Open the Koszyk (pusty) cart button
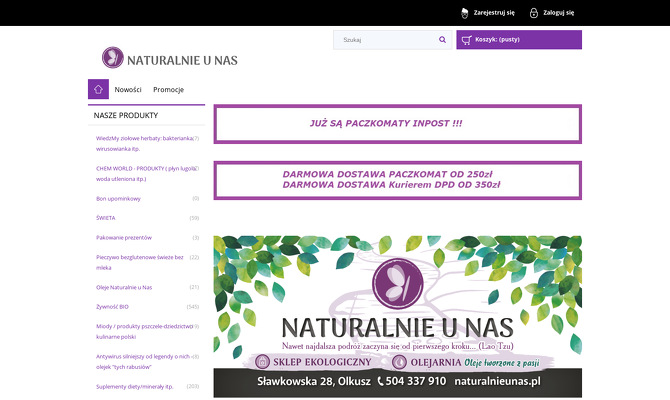This screenshot has height=400, width=670. point(519,40)
